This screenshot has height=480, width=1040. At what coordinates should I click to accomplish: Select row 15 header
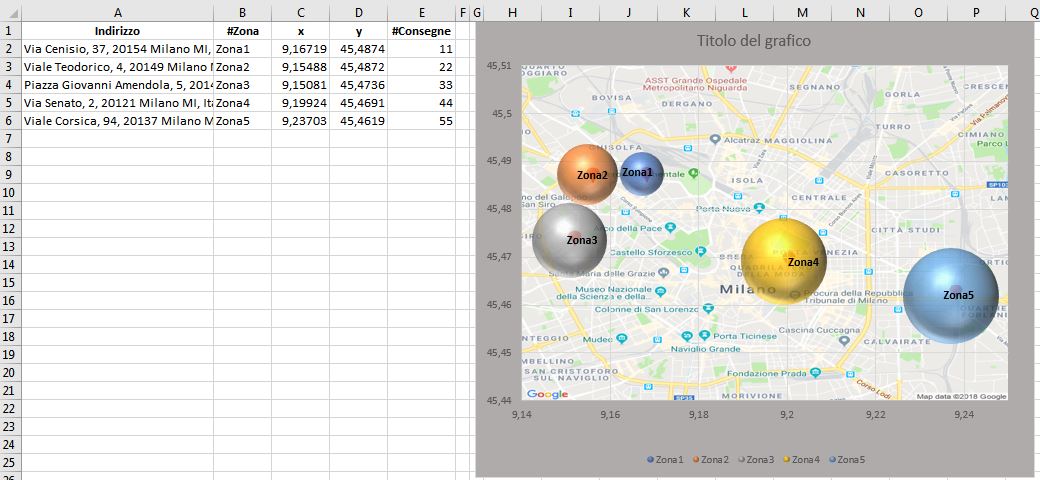point(10,282)
